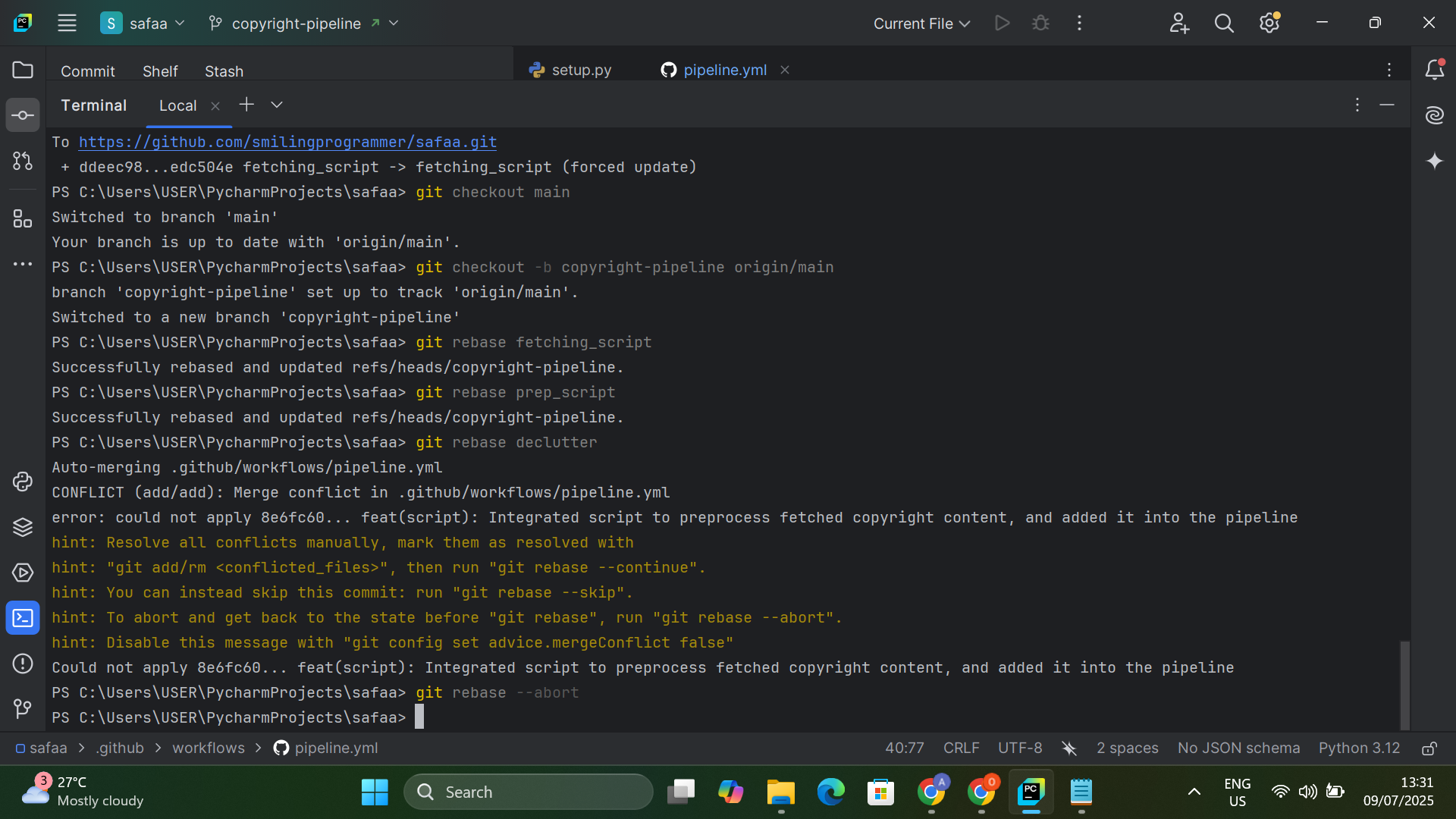The height and width of the screenshot is (819, 1456).
Task: Hide the Terminal tool window
Action: point(1387,105)
